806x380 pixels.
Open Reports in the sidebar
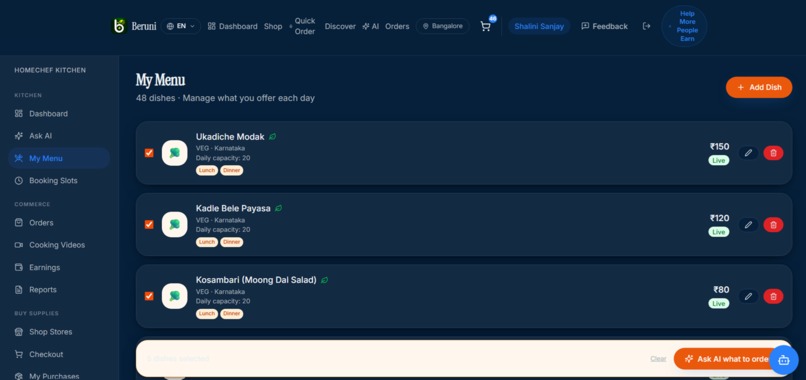tap(59, 289)
